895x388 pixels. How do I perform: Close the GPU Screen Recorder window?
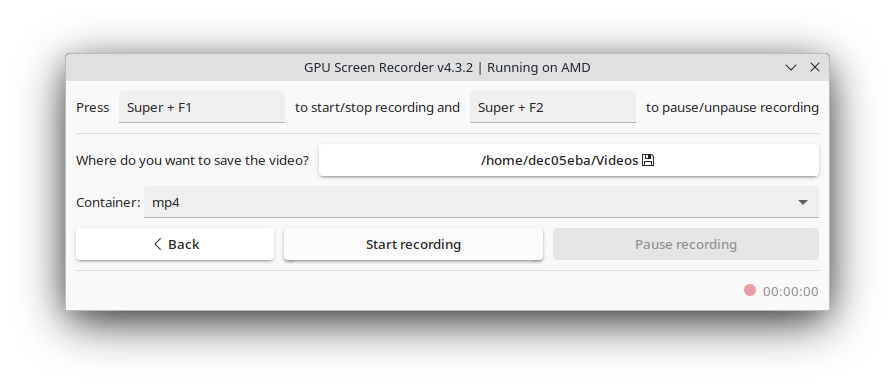(815, 67)
